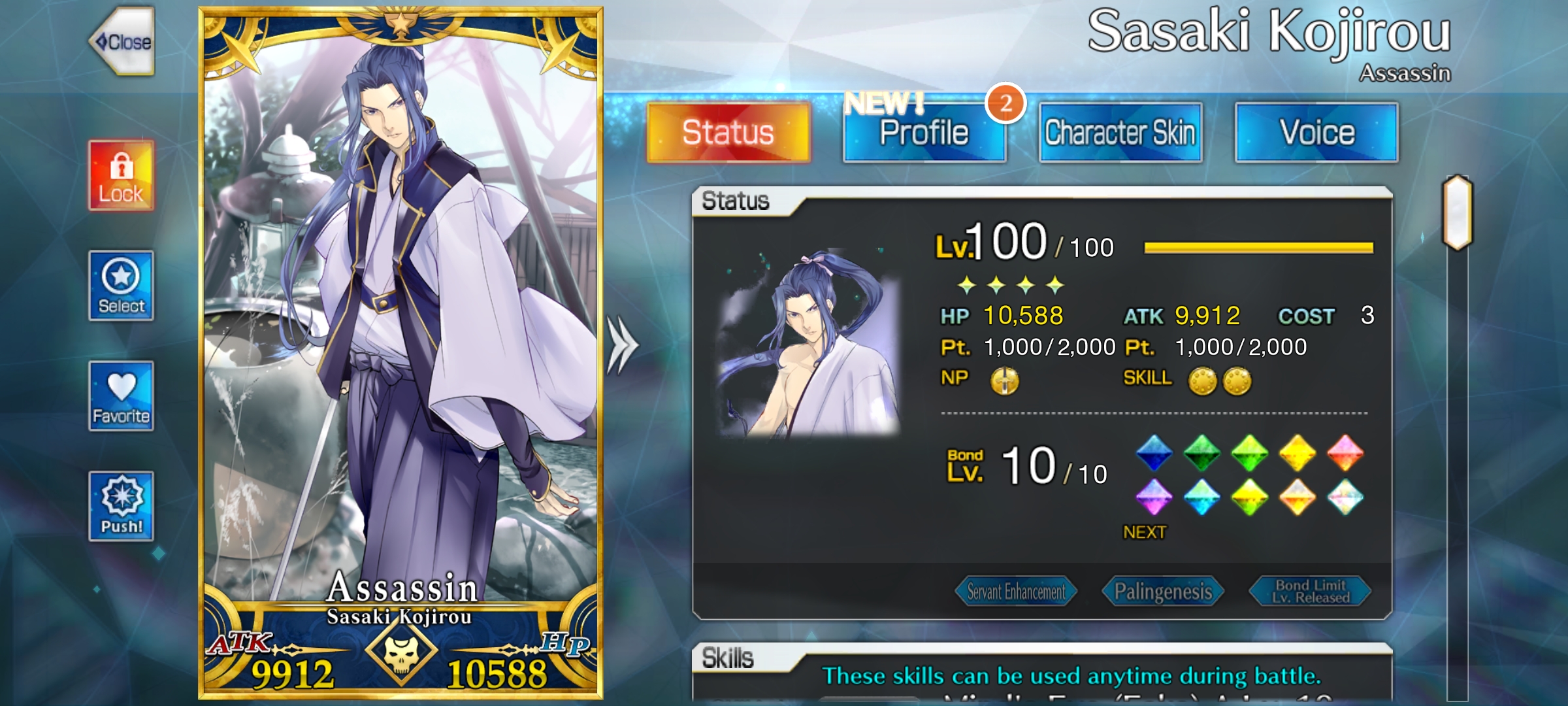Open the Palingenesis button

[x=1163, y=592]
